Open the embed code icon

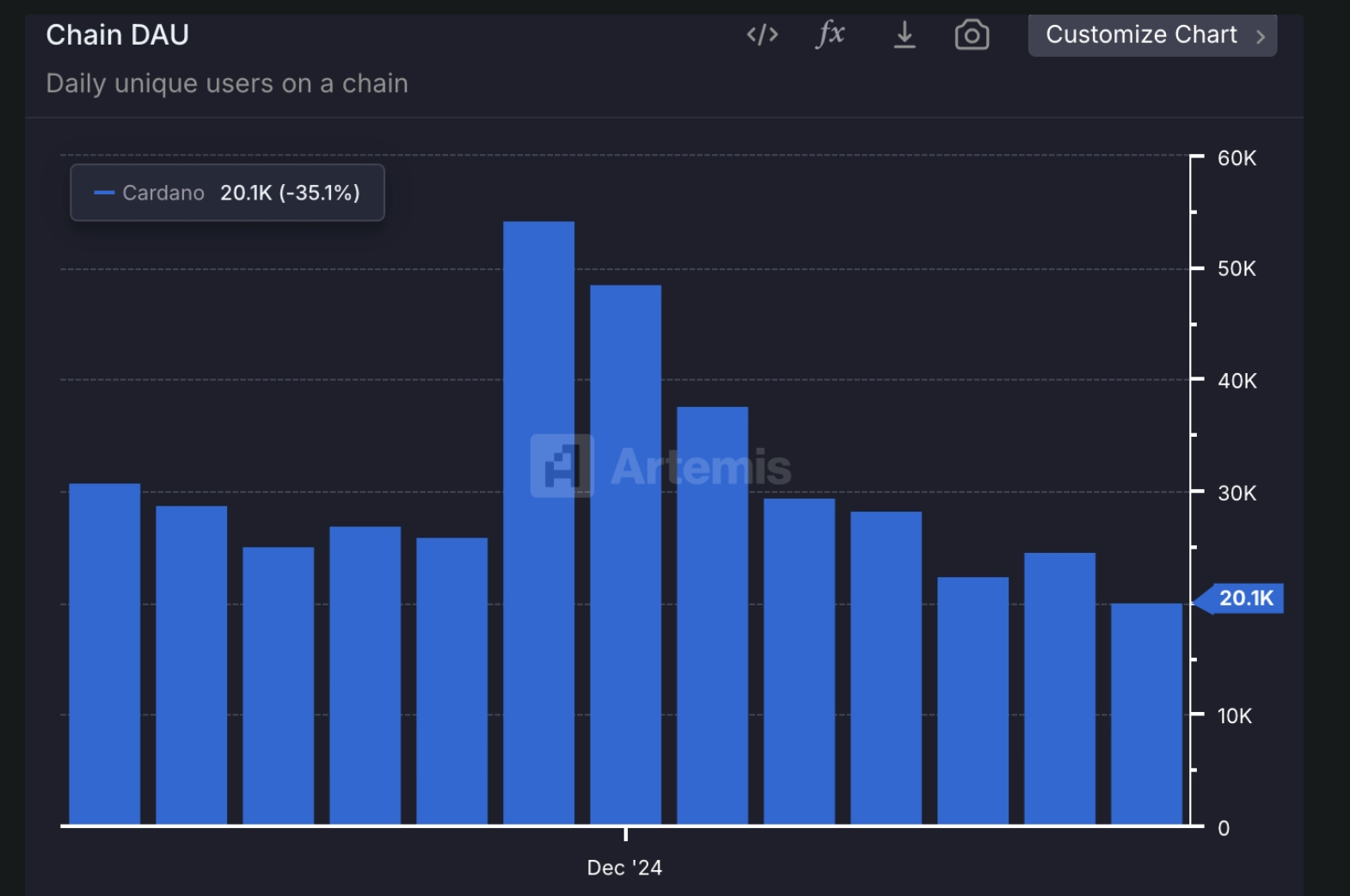(x=762, y=34)
